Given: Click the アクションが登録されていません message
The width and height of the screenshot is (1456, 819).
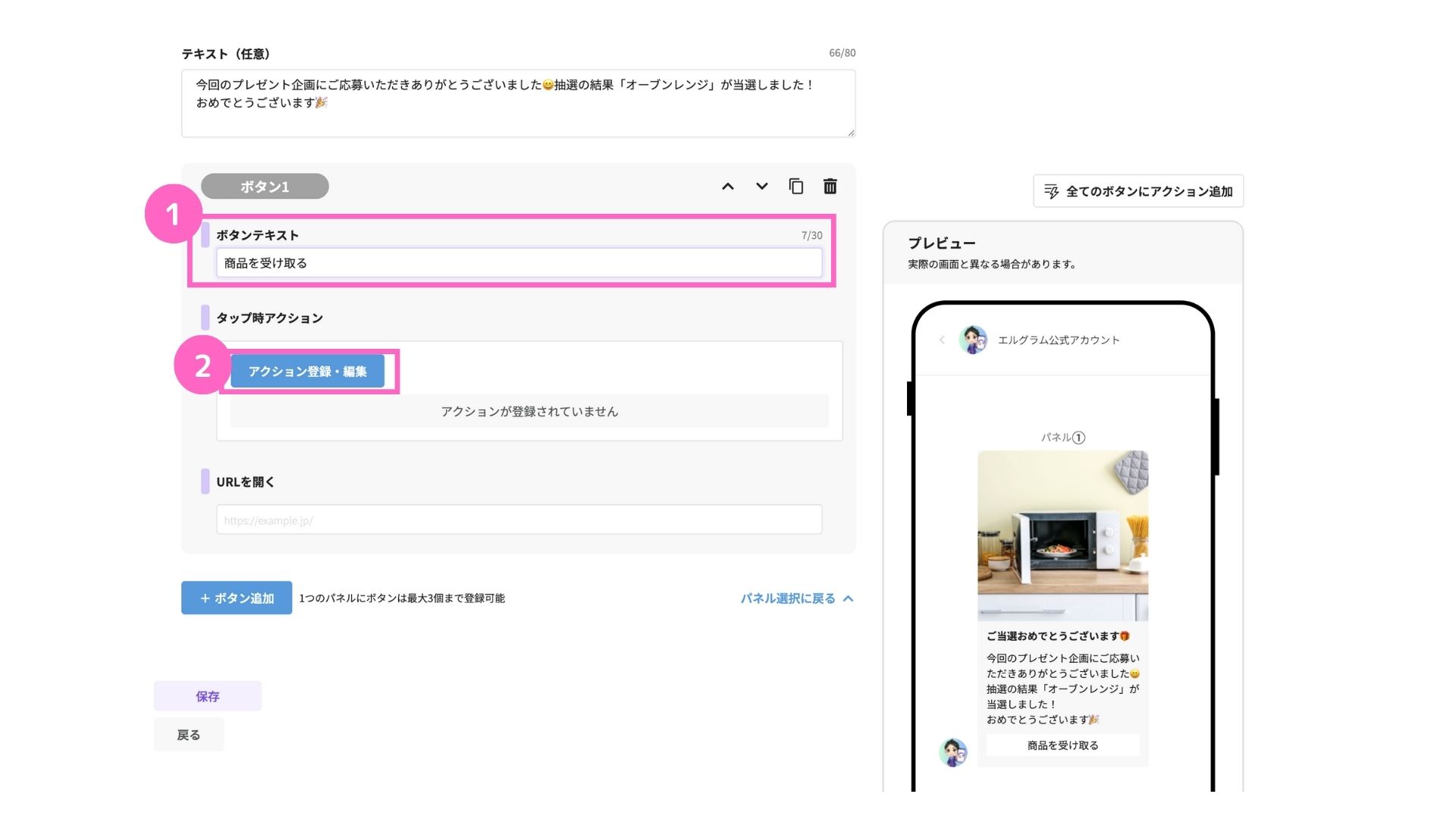Looking at the screenshot, I should (529, 411).
